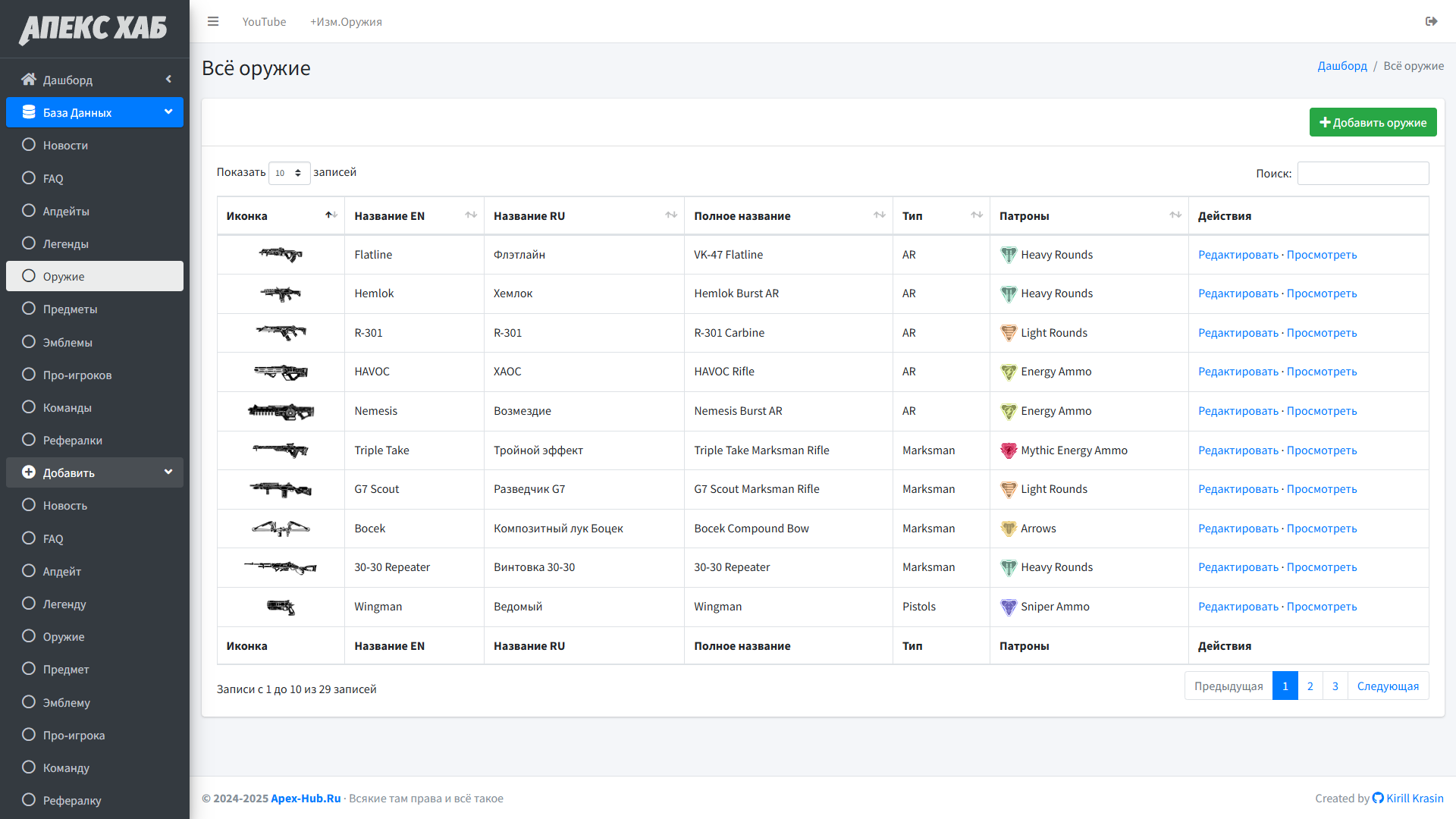Click the Sniper Ammo icon
The height and width of the screenshot is (819, 1456).
[x=1008, y=607]
